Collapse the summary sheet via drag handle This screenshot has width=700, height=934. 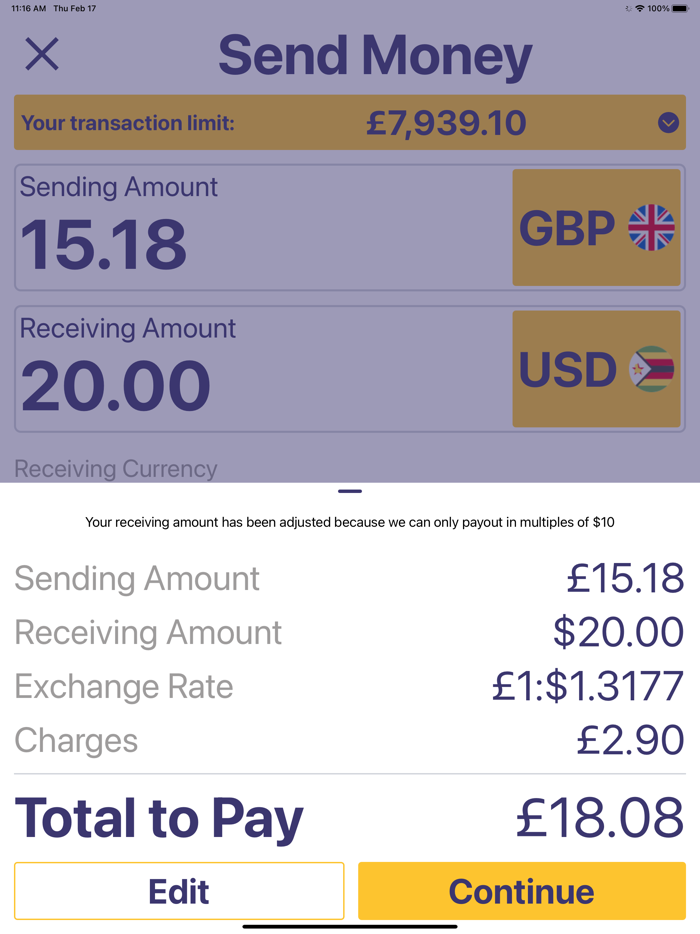(350, 491)
